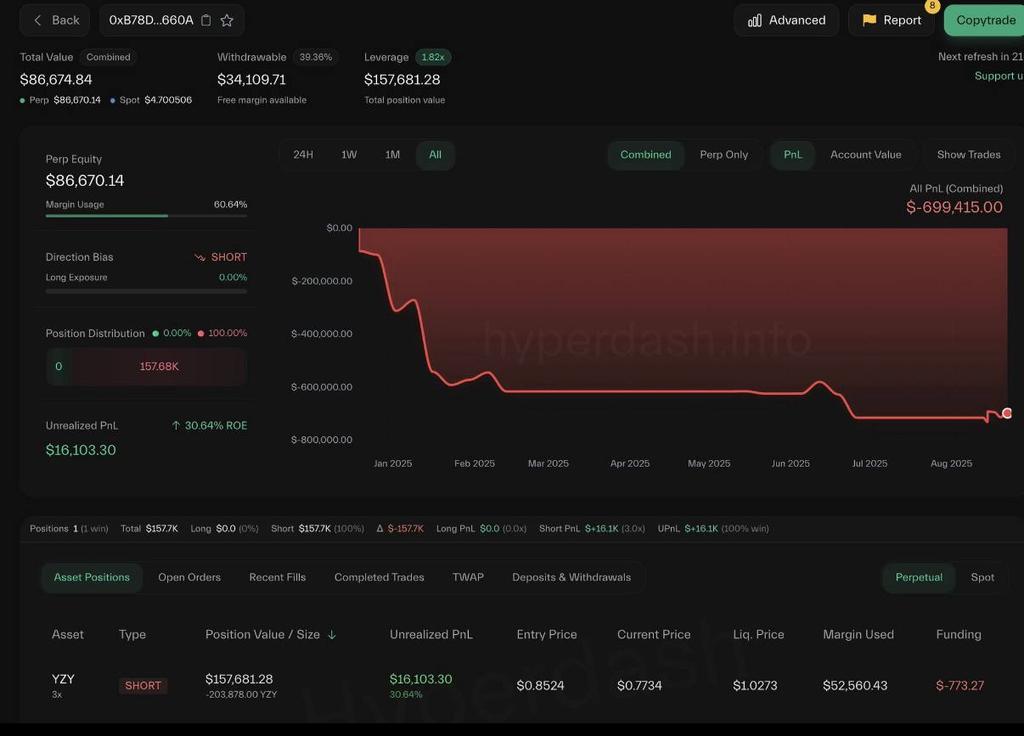Switch chart to Perp Only mode
Image resolution: width=1024 pixels, height=736 pixels.
tap(724, 155)
